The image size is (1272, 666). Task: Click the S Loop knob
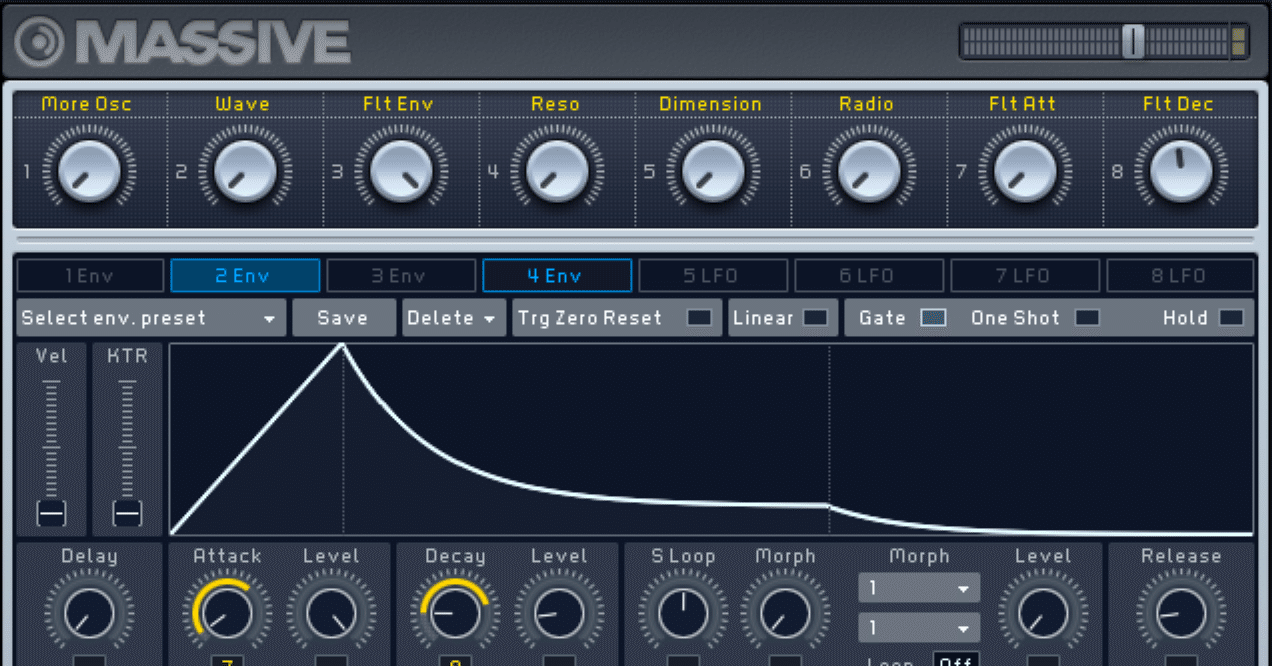coord(683,613)
